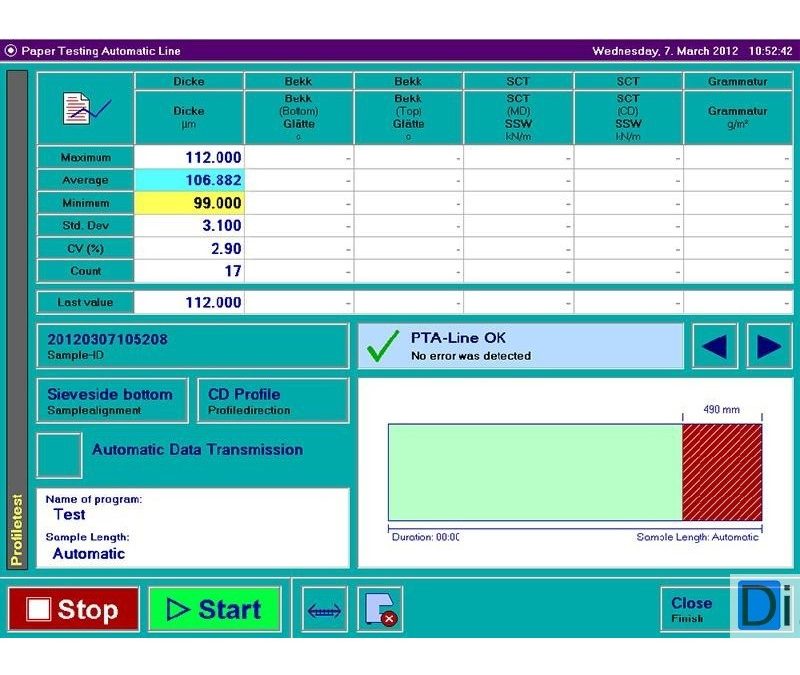
Task: Click the red hatched 490 mm region
Action: point(721,472)
